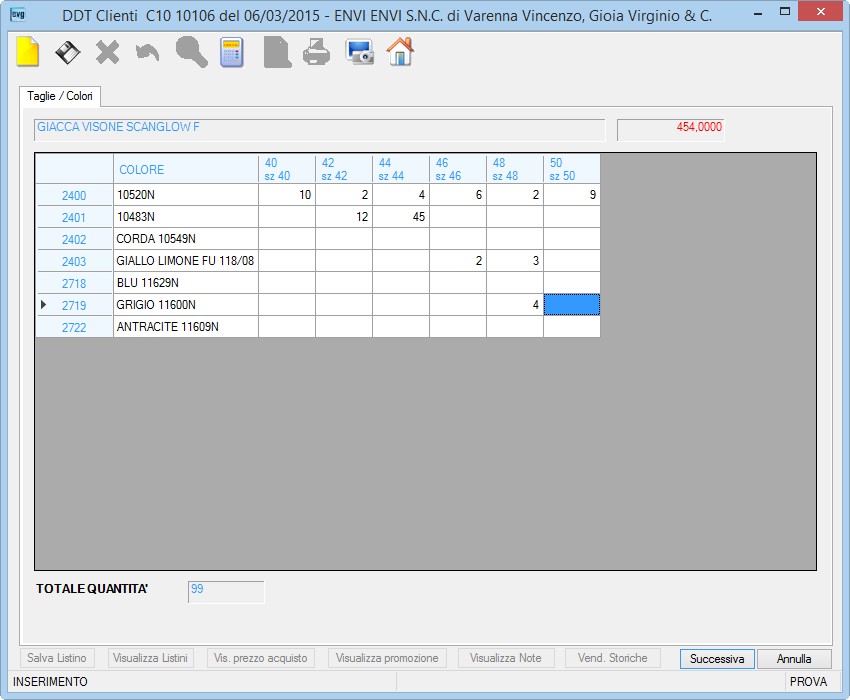Open the calculator icon
The width and height of the screenshot is (850, 700).
[232, 53]
